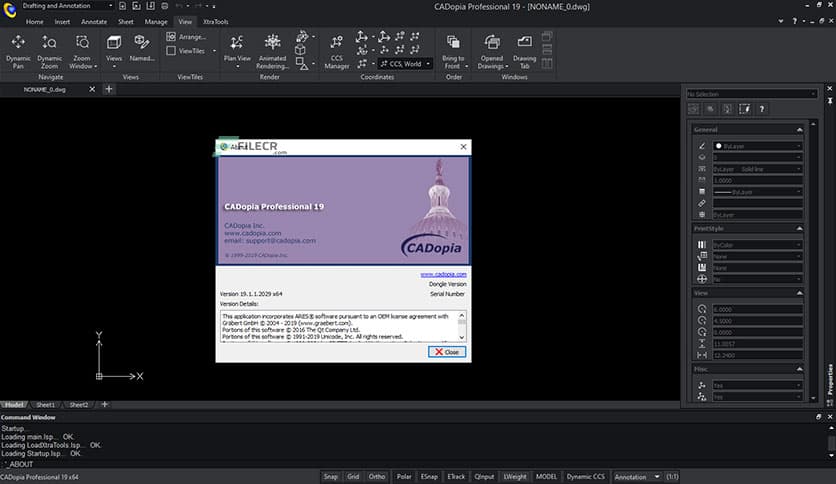The width and height of the screenshot is (836, 484).
Task: Switch to the Sheet1 layout tab
Action: [45, 405]
